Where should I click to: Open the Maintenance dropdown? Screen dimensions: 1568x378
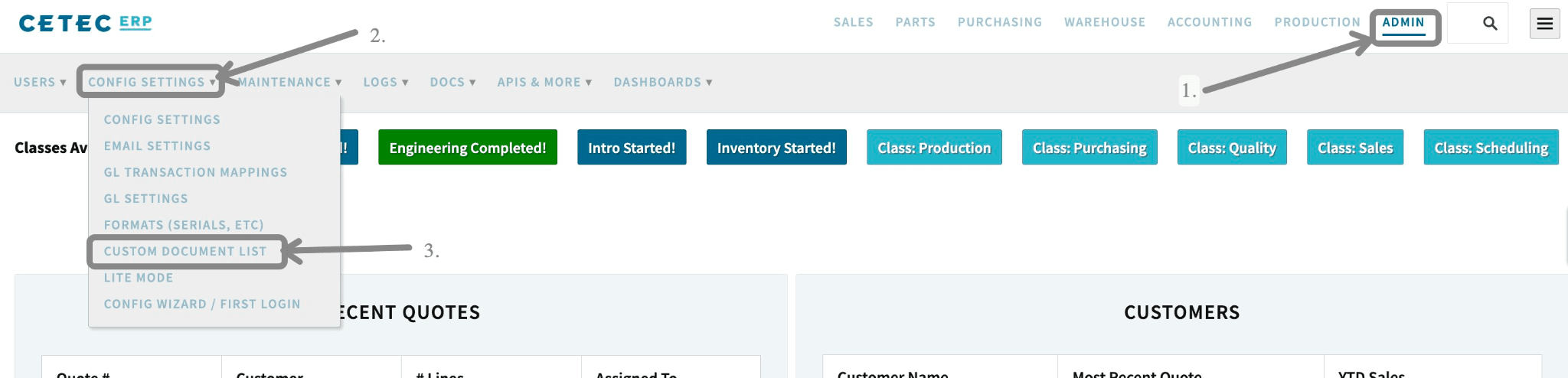[x=289, y=82]
